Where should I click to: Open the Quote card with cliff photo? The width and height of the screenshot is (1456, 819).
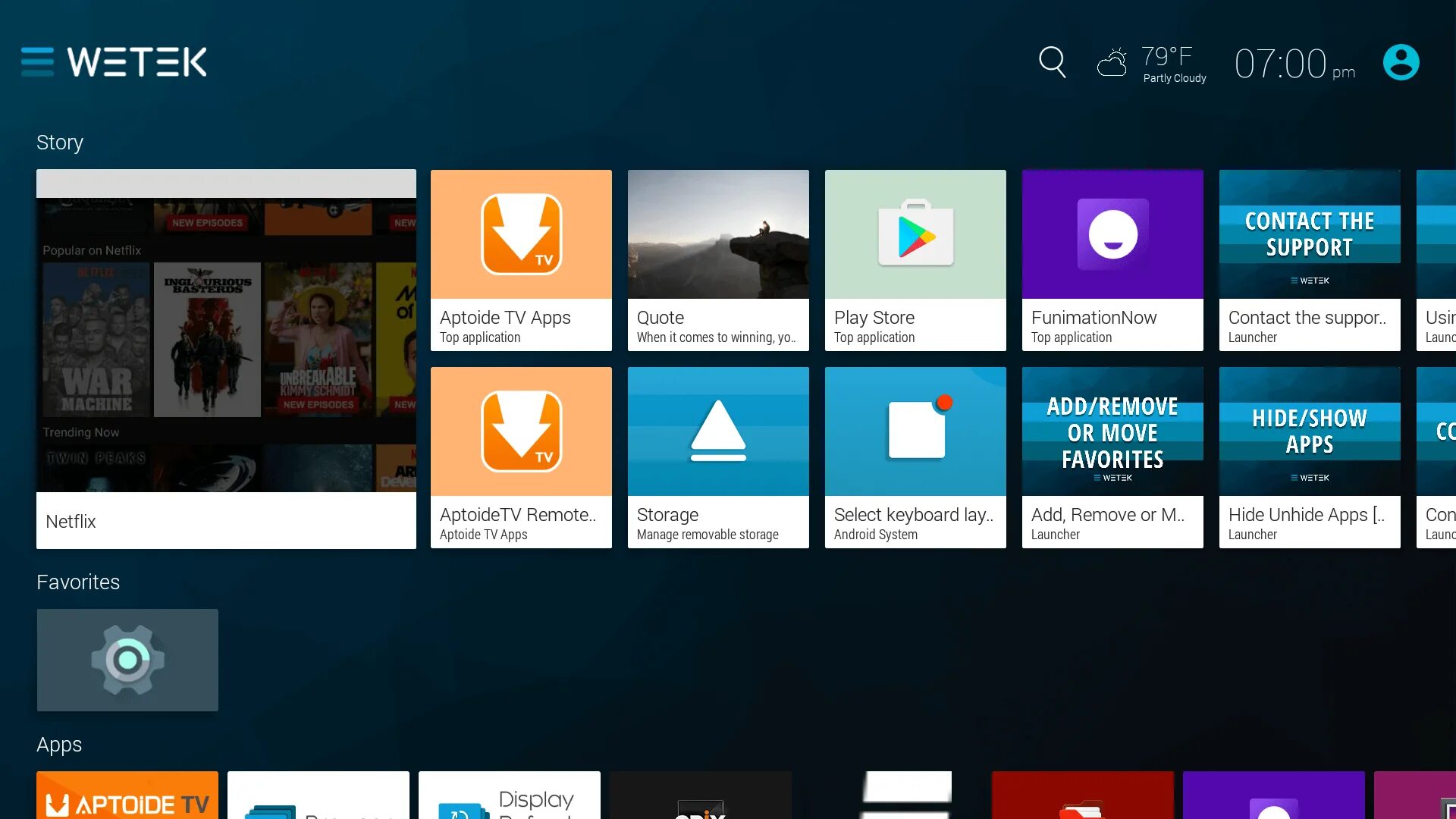pyautogui.click(x=718, y=260)
